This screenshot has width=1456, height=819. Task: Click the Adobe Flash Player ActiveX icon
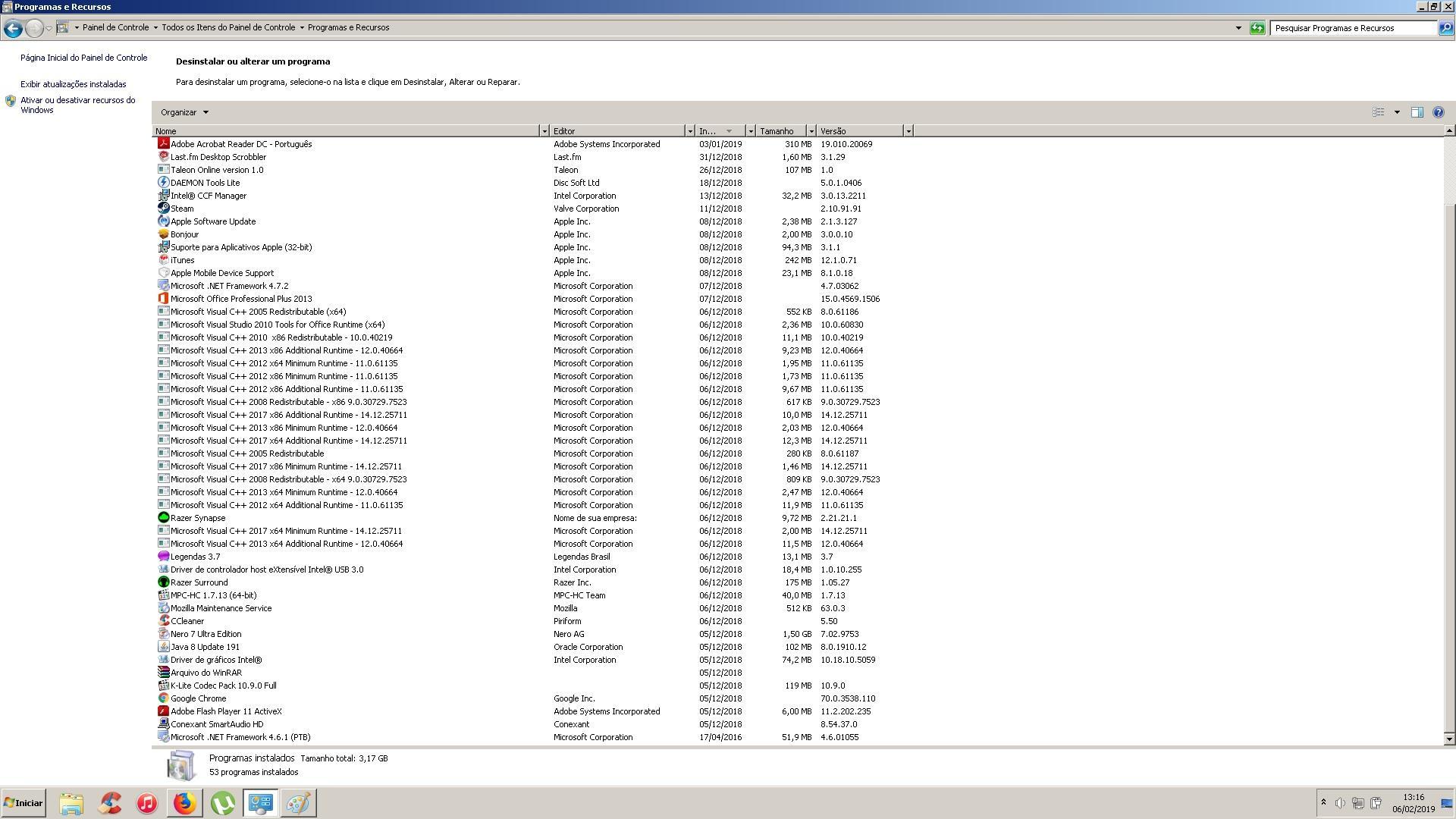coord(163,711)
